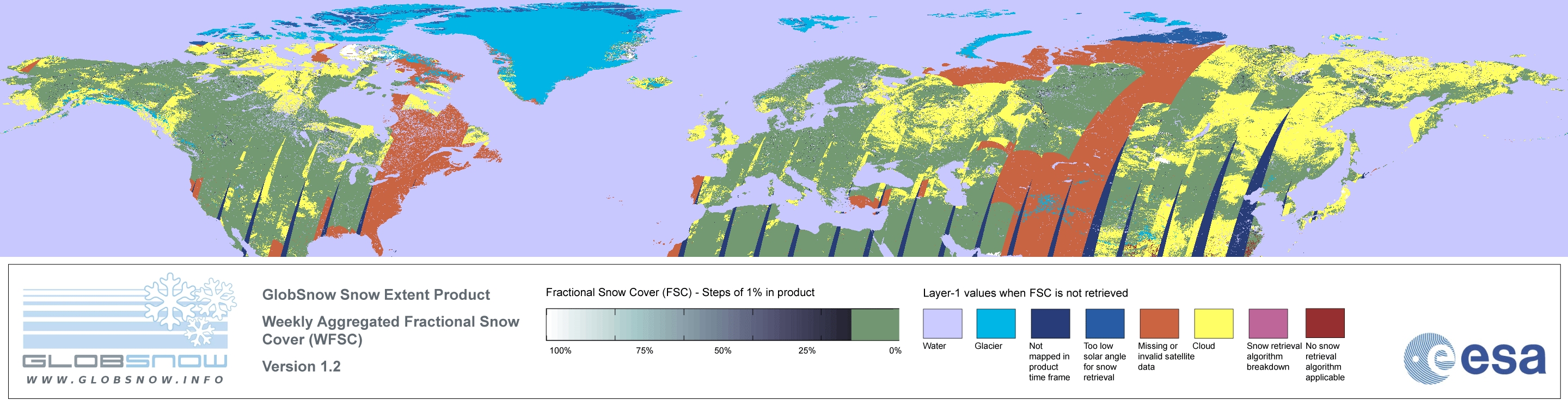Click the Water legend color swatch
The height and width of the screenshot is (406, 1568).
942,323
